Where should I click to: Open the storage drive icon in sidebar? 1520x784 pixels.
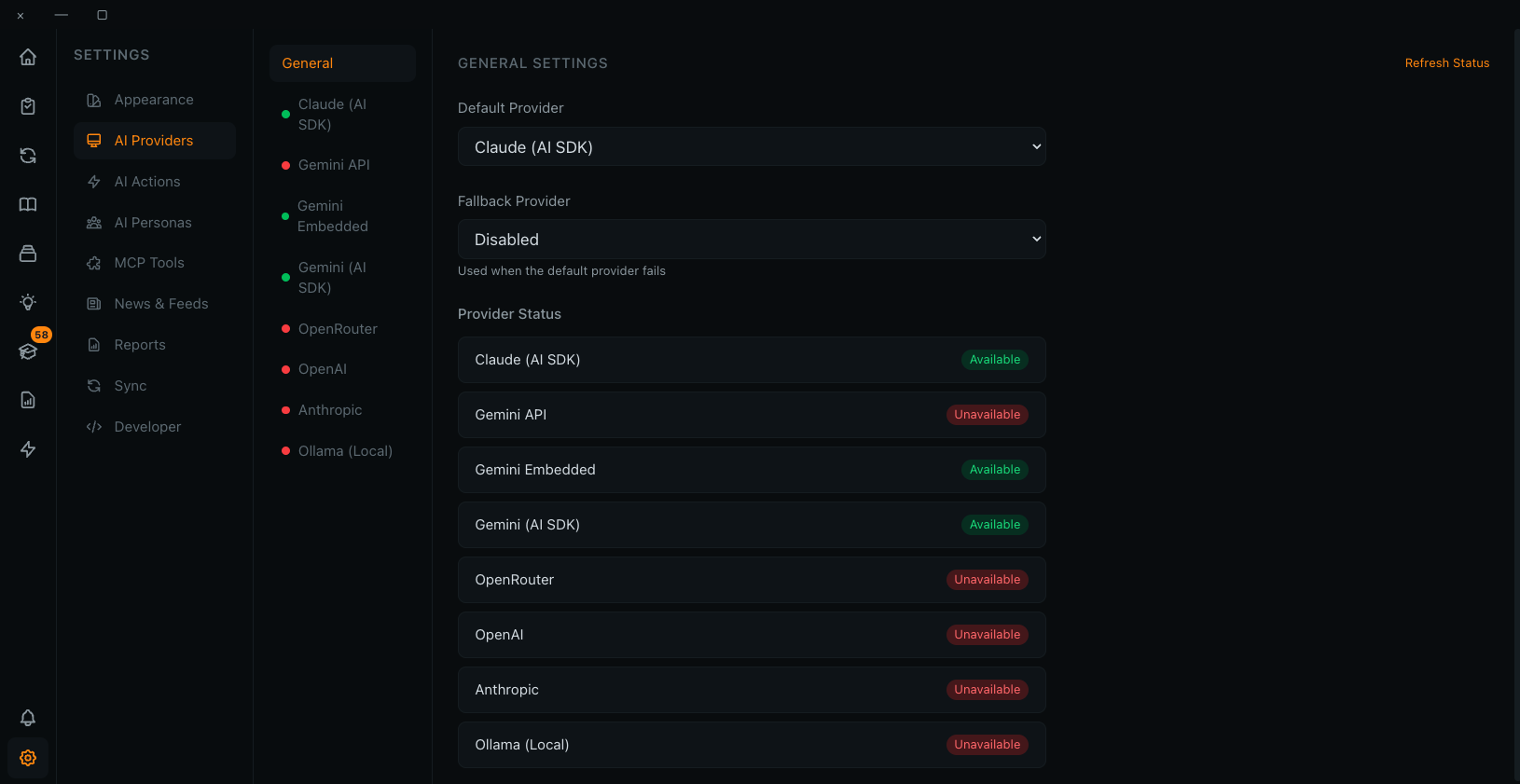(28, 254)
